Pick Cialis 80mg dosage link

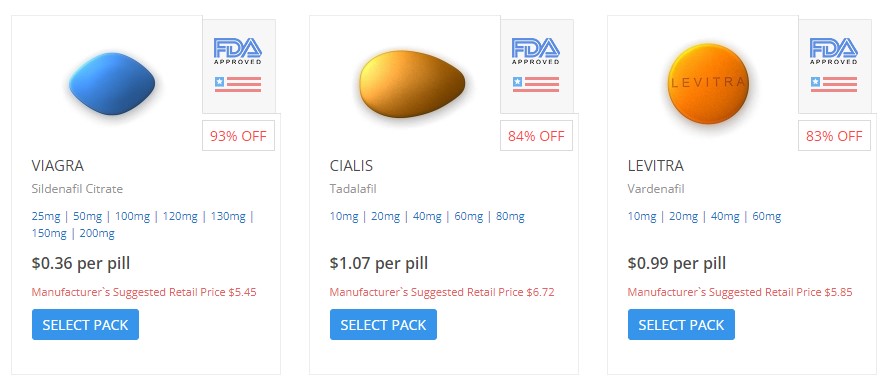(x=510, y=217)
